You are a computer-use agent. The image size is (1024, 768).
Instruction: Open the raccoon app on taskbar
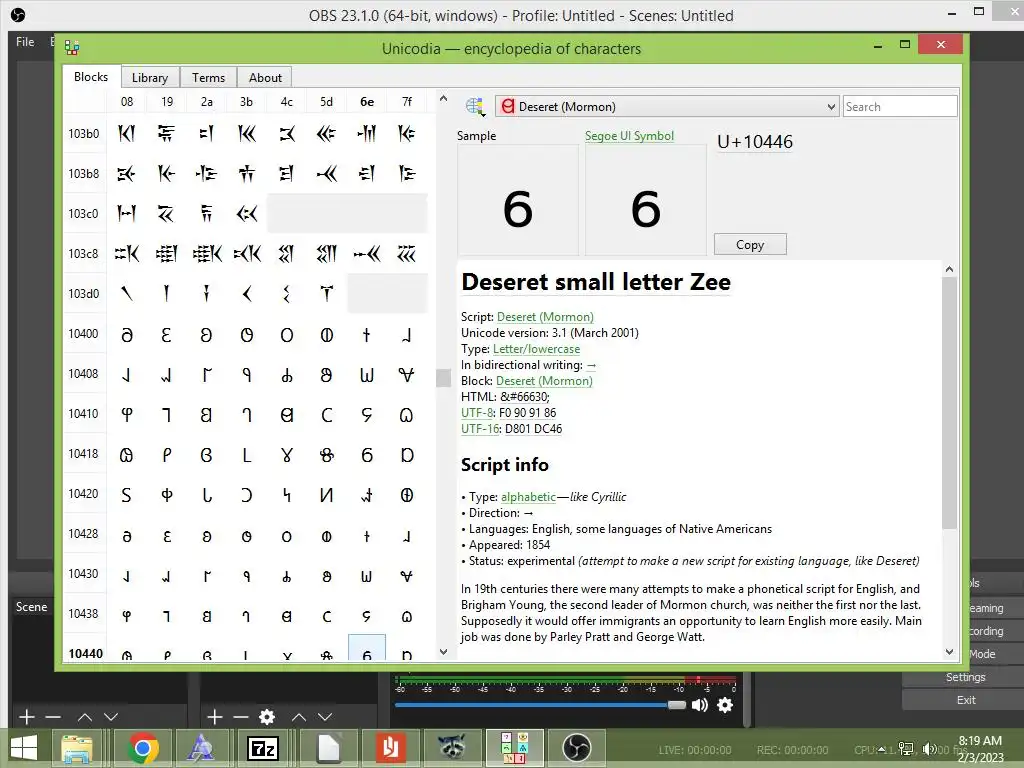click(451, 748)
